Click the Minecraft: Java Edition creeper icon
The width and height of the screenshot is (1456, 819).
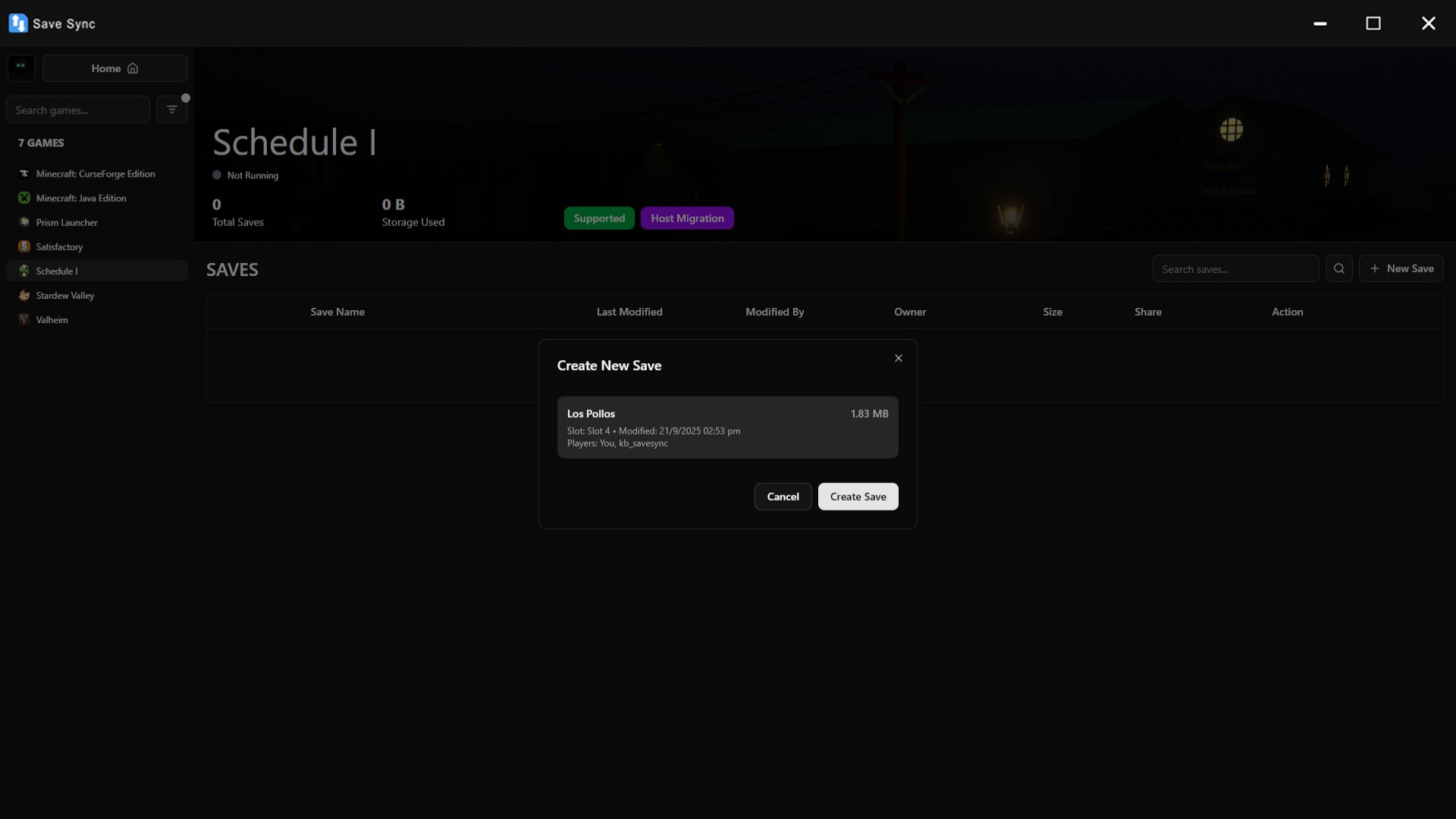tap(24, 198)
